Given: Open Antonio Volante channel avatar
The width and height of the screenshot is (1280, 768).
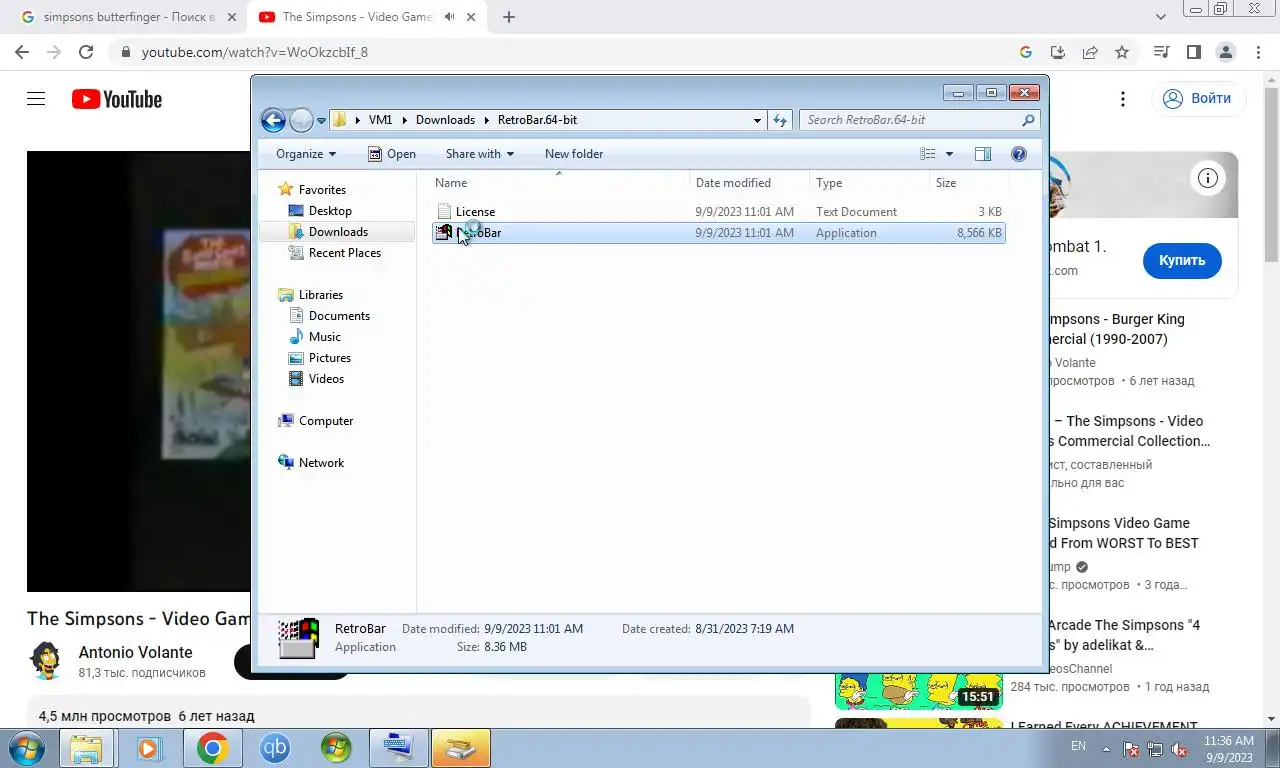Looking at the screenshot, I should coord(46,661).
